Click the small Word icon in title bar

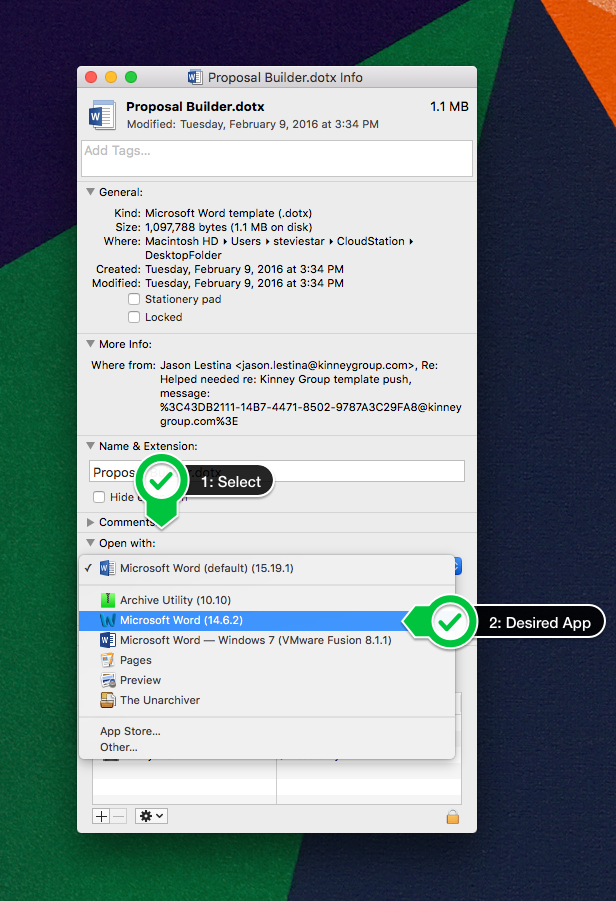195,77
